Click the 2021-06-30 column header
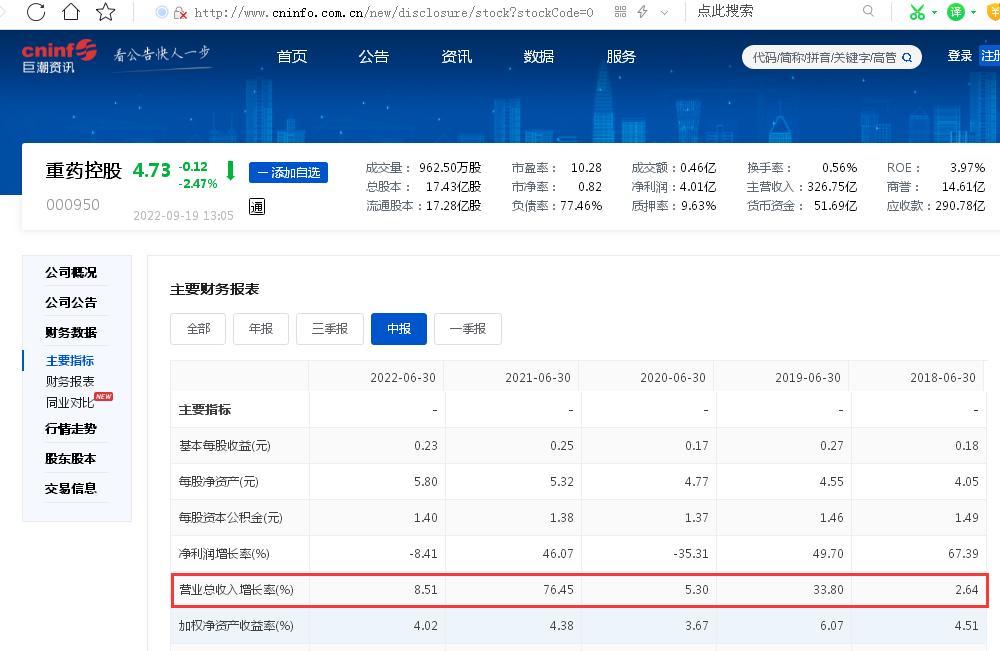Image resolution: width=1000 pixels, height=651 pixels. (538, 378)
